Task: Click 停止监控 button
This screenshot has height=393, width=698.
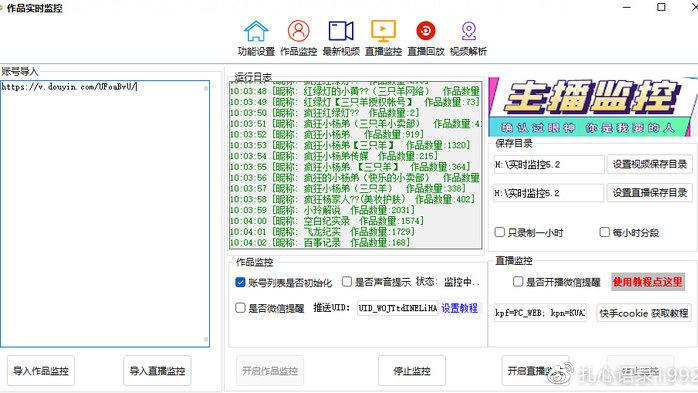Action: 412,370
